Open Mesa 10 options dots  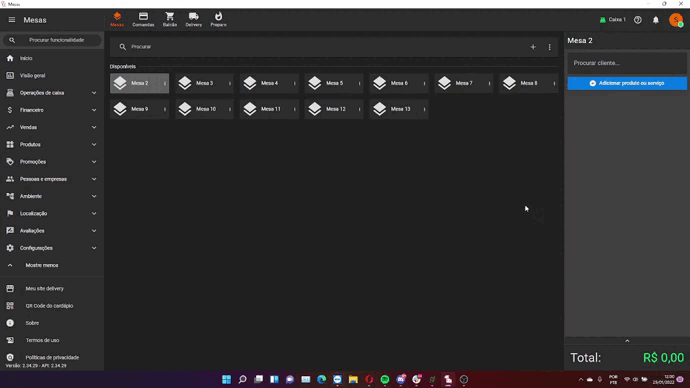pyautogui.click(x=230, y=109)
